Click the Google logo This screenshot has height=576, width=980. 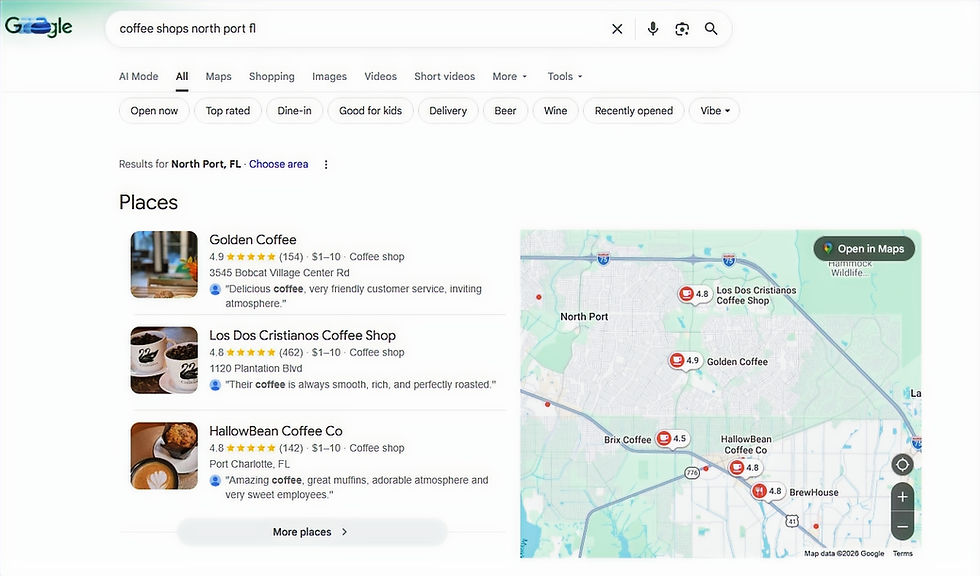click(x=39, y=26)
